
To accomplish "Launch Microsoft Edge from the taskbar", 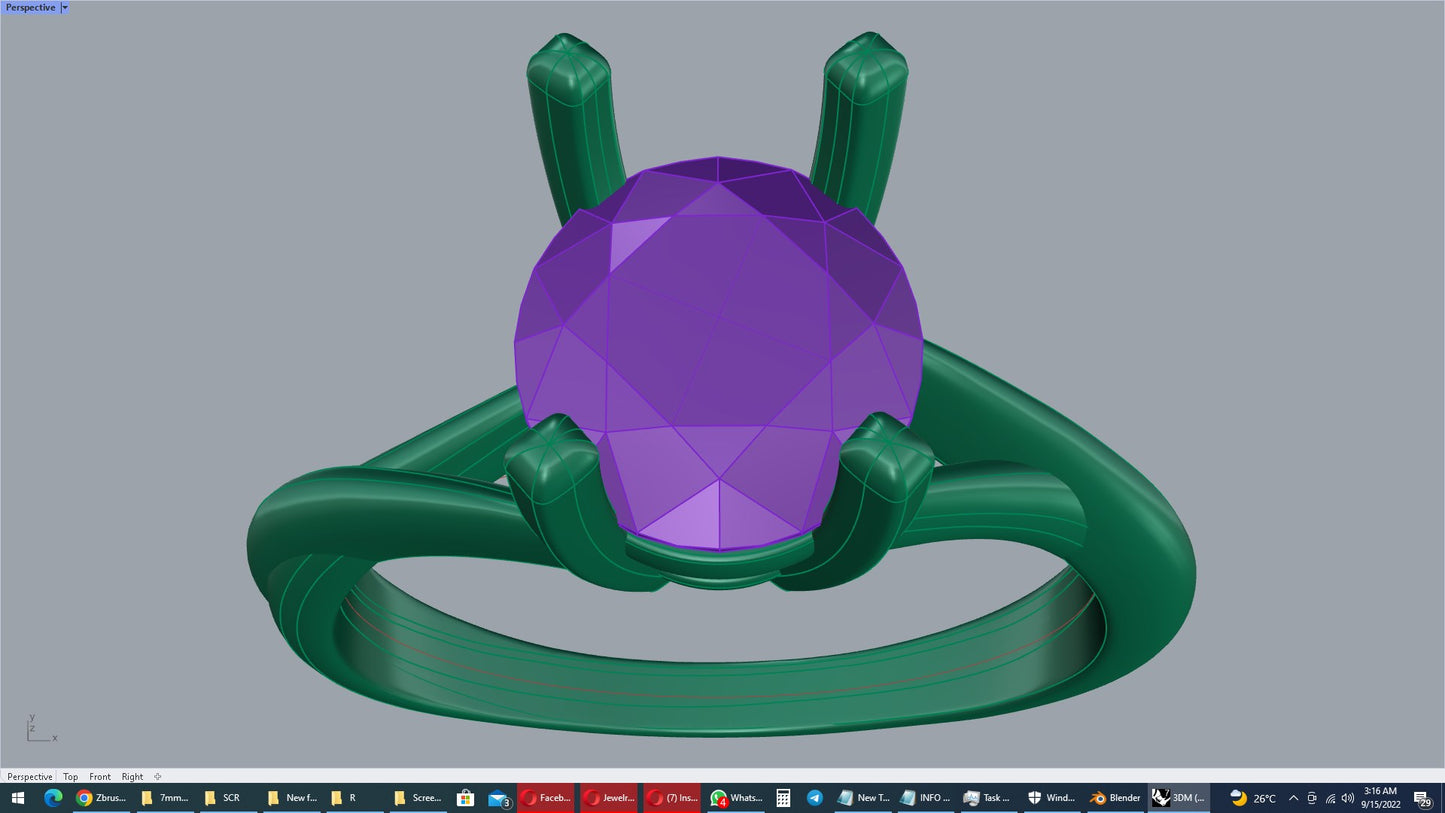I will [x=53, y=797].
